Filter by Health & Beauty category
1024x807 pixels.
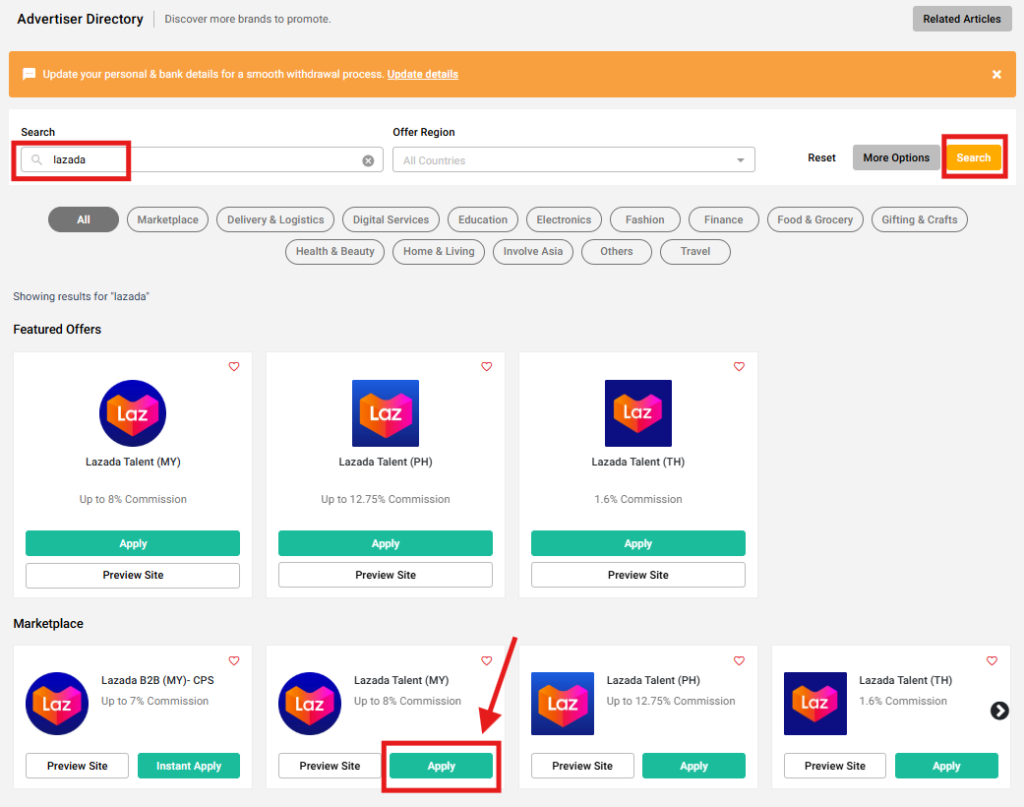point(335,252)
